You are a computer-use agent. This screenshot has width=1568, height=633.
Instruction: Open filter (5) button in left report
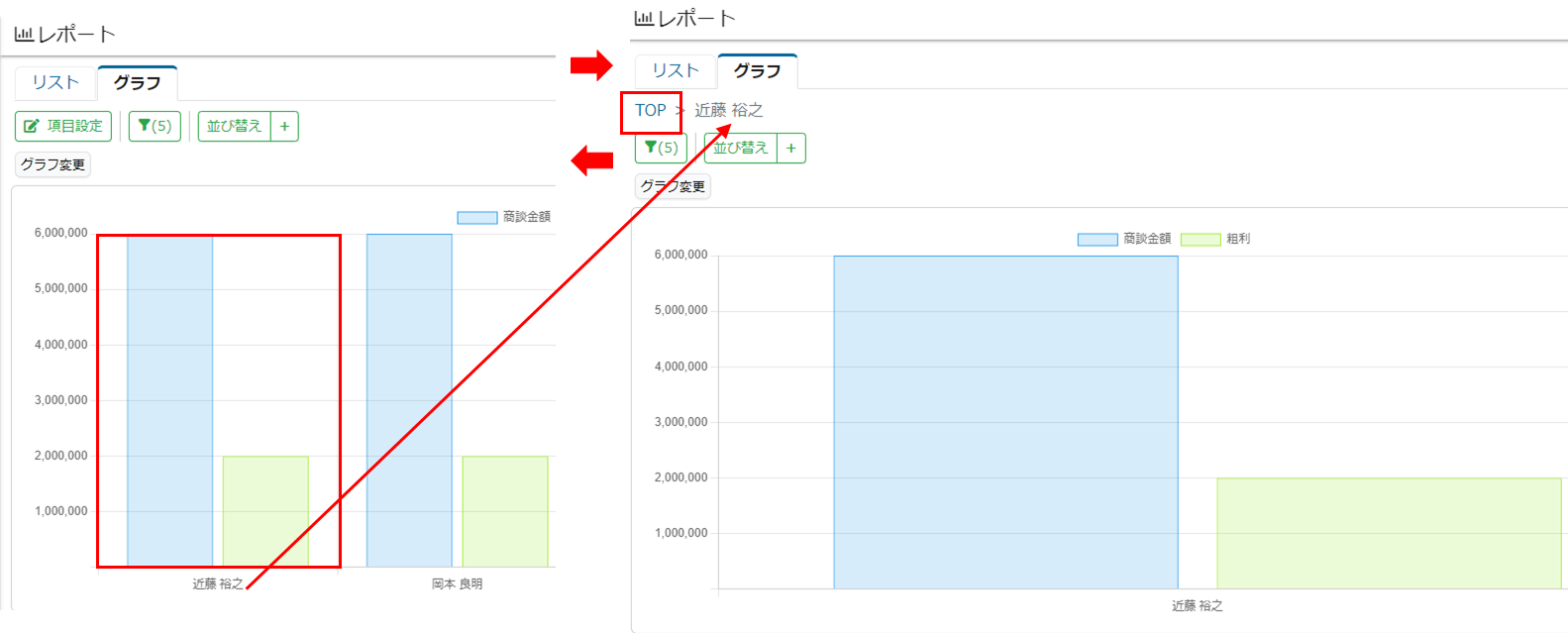click(155, 126)
